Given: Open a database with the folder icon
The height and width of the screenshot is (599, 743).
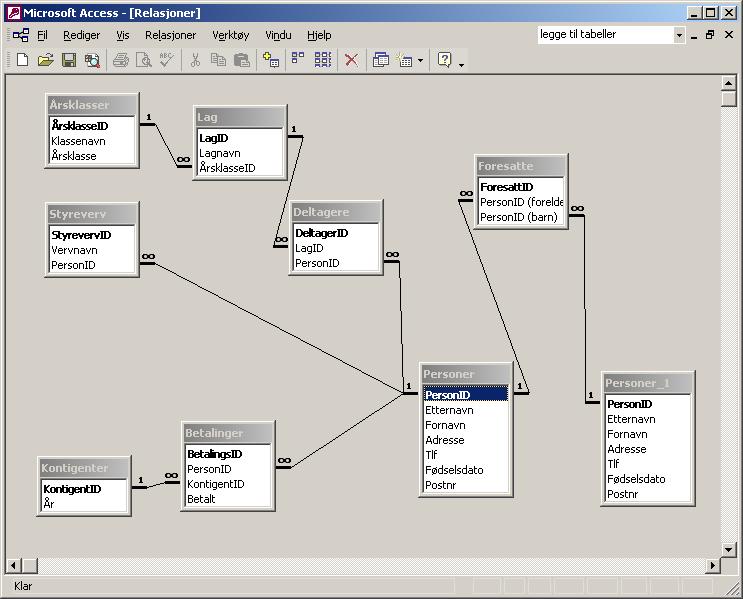Looking at the screenshot, I should click(x=45, y=60).
